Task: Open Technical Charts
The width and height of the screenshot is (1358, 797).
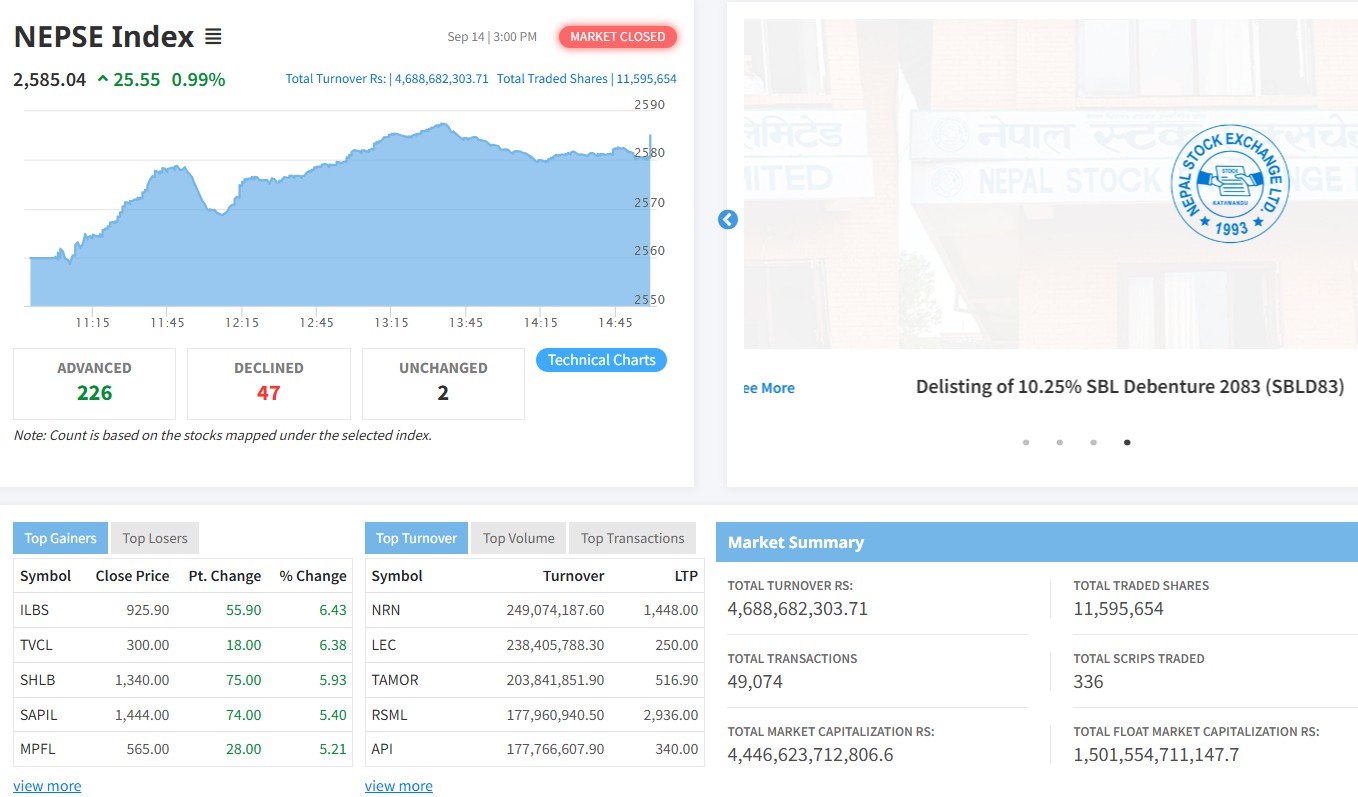Action: click(x=601, y=360)
